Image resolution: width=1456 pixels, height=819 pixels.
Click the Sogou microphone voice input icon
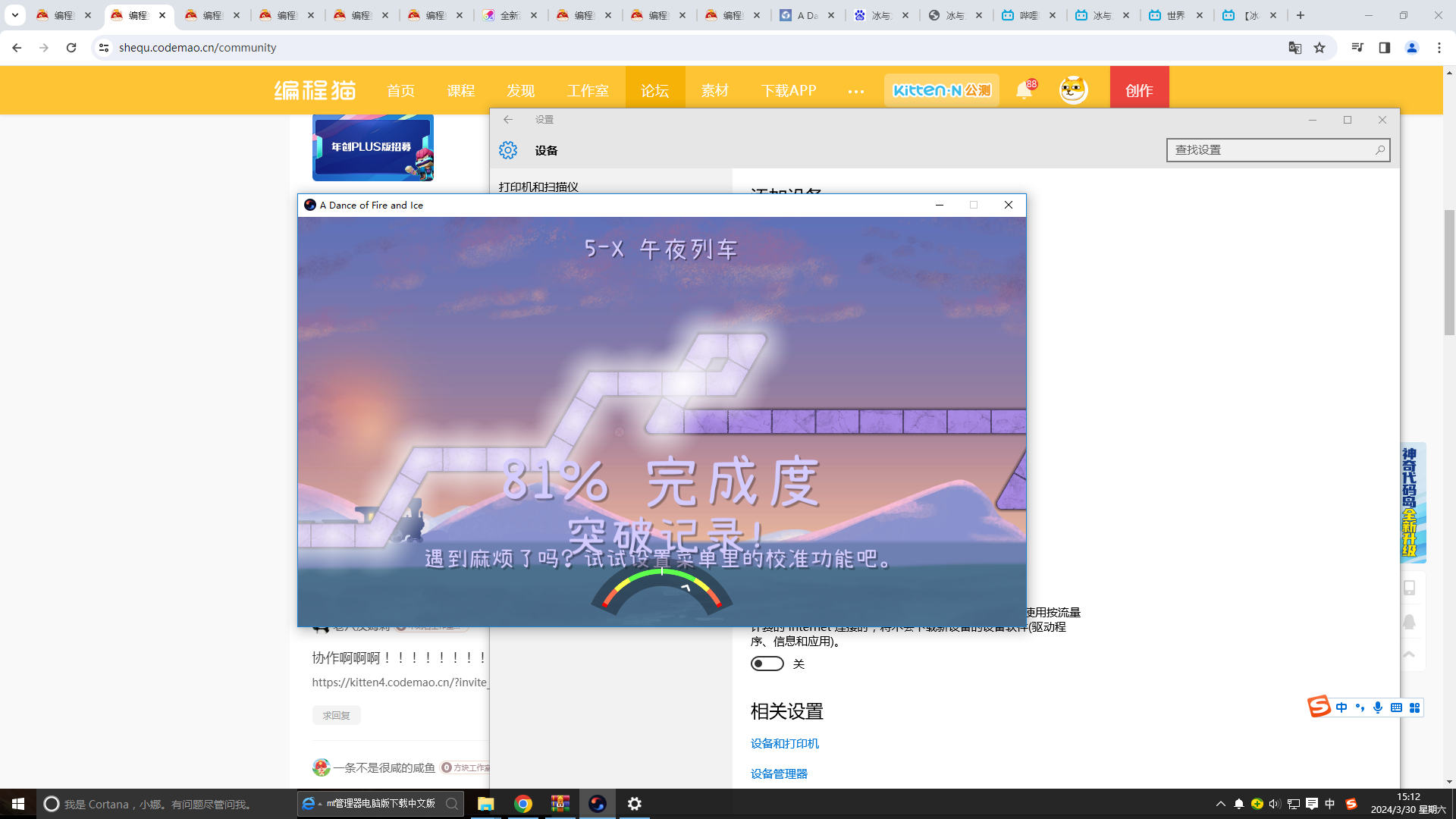[x=1378, y=708]
